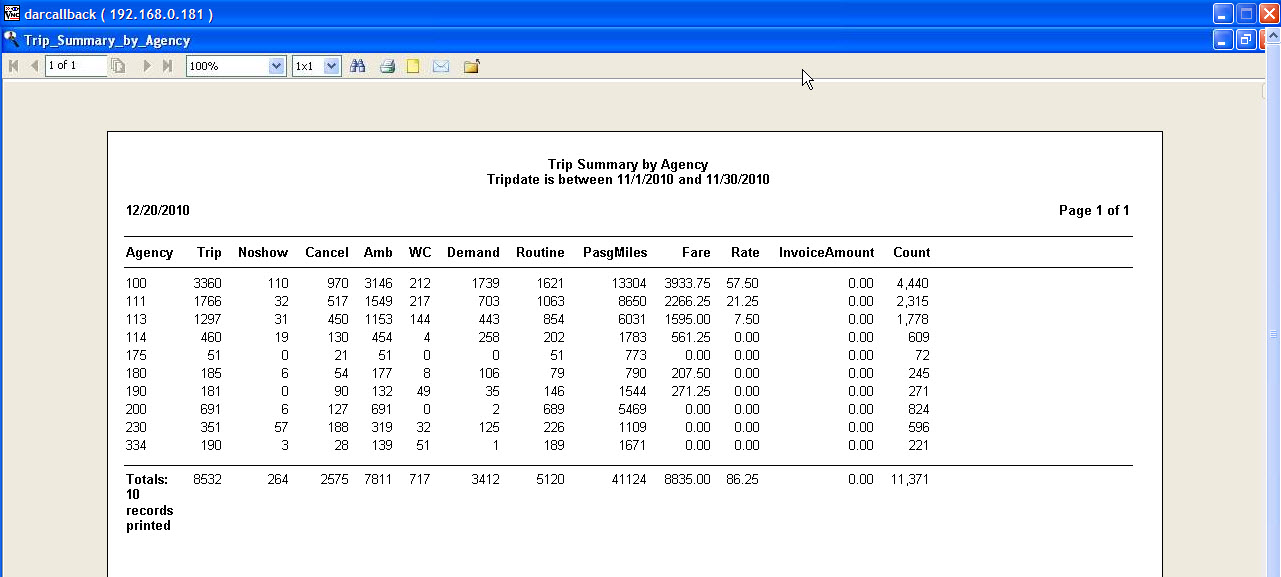This screenshot has height=577, width=1281.
Task: Click the yellow note page icon
Action: click(413, 66)
